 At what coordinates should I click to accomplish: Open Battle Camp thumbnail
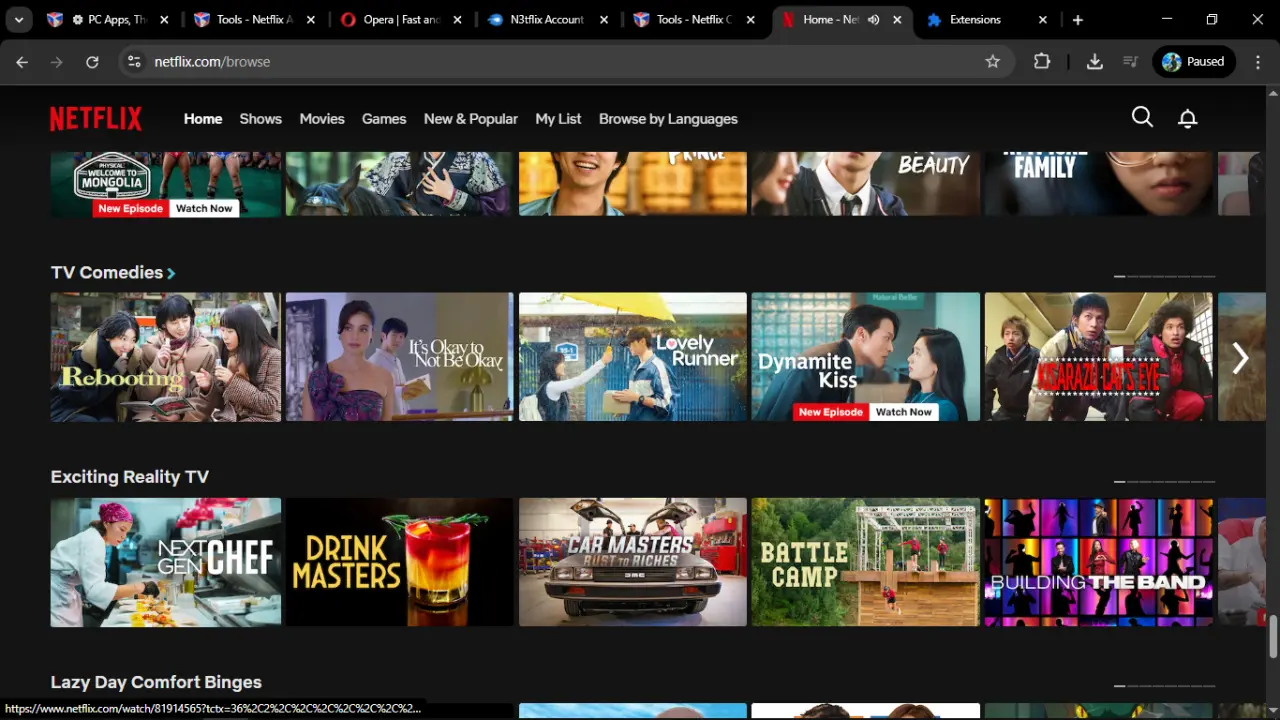(866, 562)
